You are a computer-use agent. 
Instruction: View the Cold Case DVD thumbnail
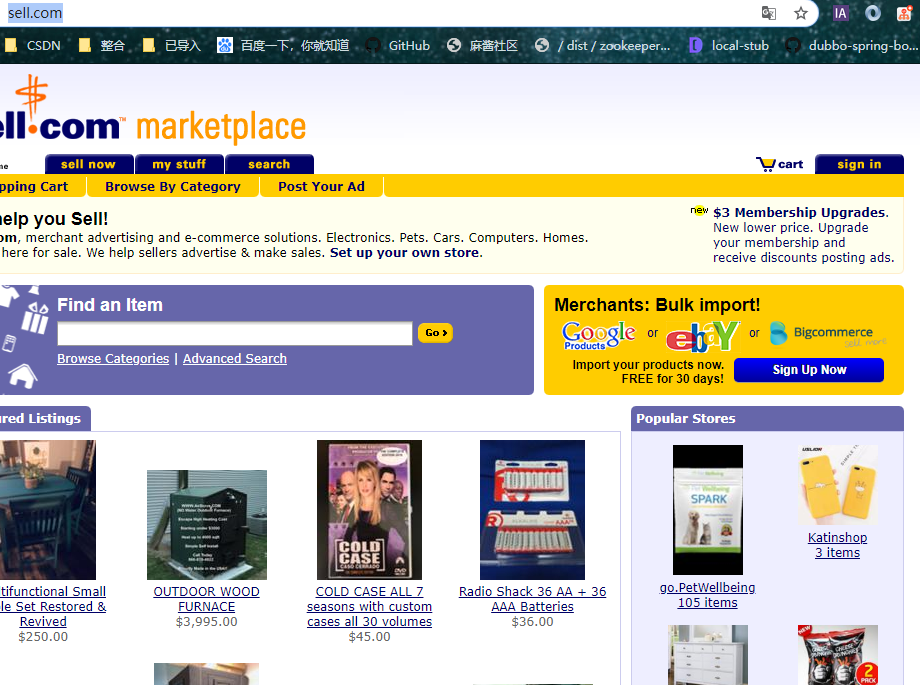click(369, 510)
